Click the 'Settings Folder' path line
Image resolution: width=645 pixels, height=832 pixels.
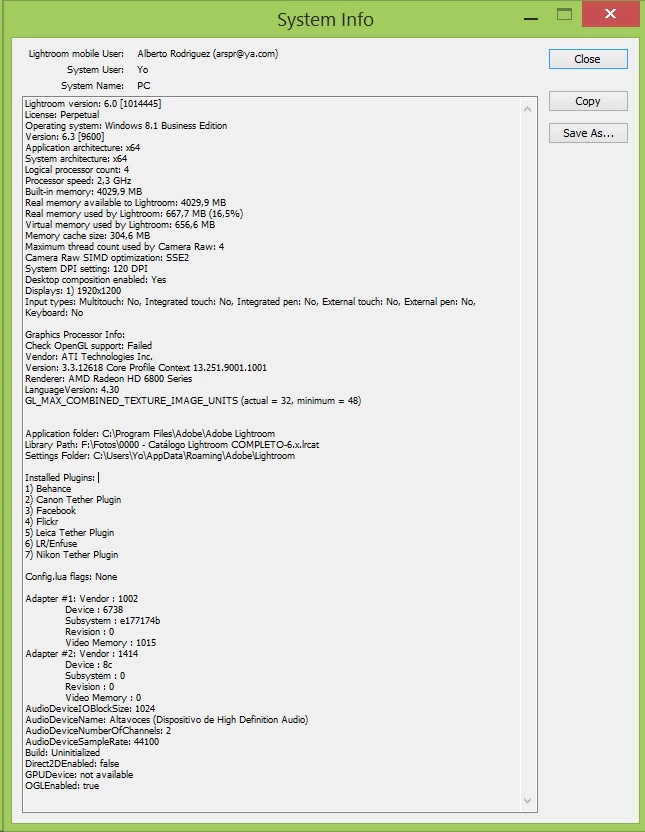click(x=160, y=456)
